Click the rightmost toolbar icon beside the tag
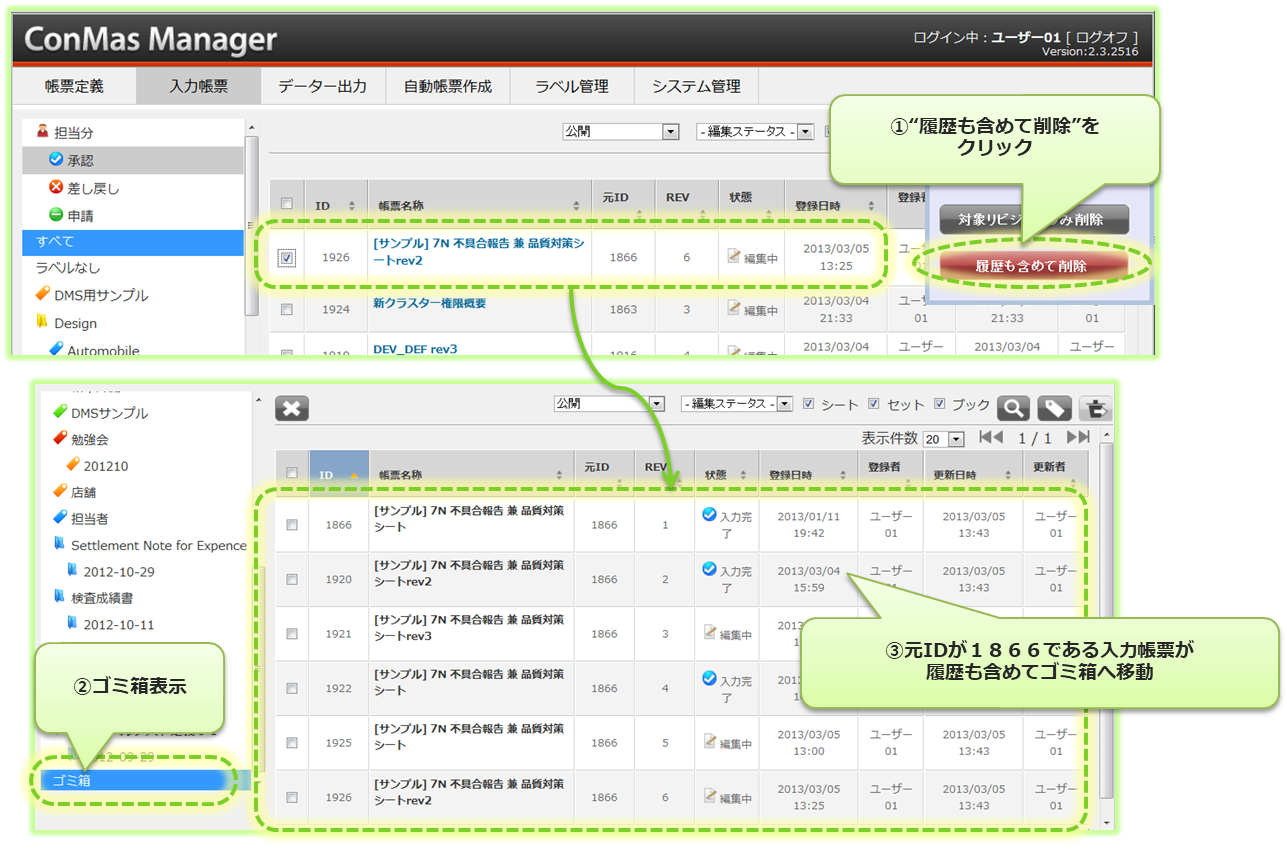 pos(1096,408)
